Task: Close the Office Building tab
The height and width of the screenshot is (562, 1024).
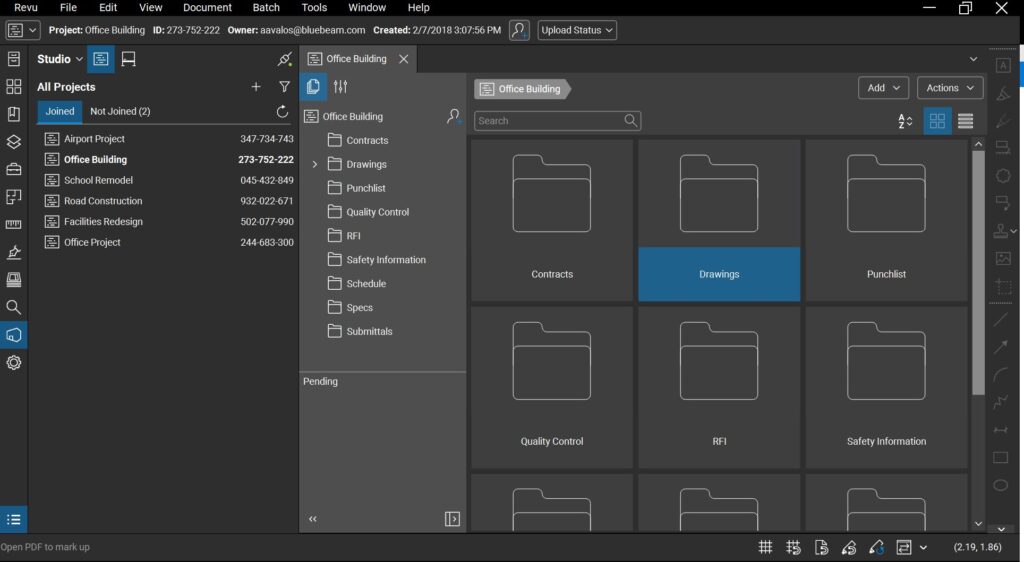Action: point(404,59)
